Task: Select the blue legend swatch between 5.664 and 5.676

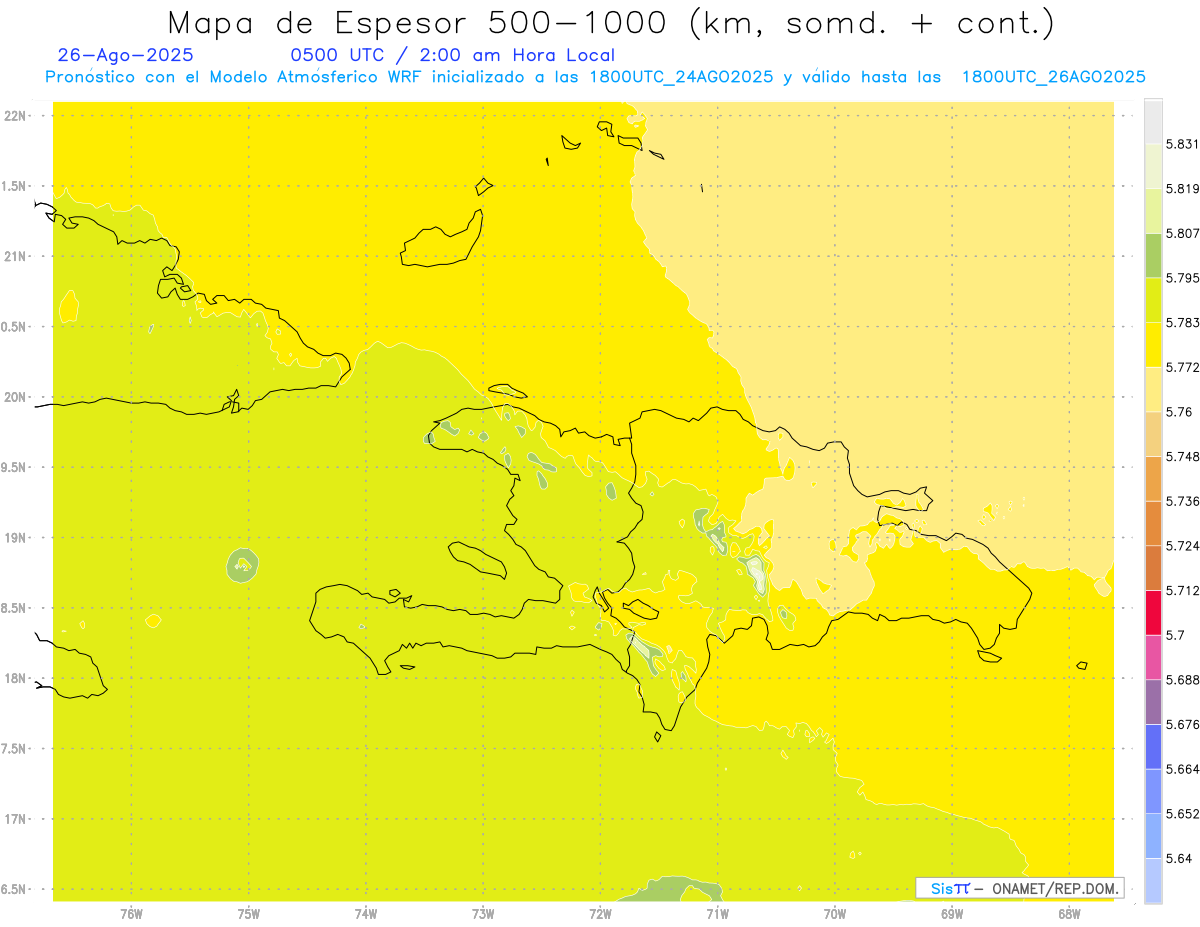Action: 1153,747
